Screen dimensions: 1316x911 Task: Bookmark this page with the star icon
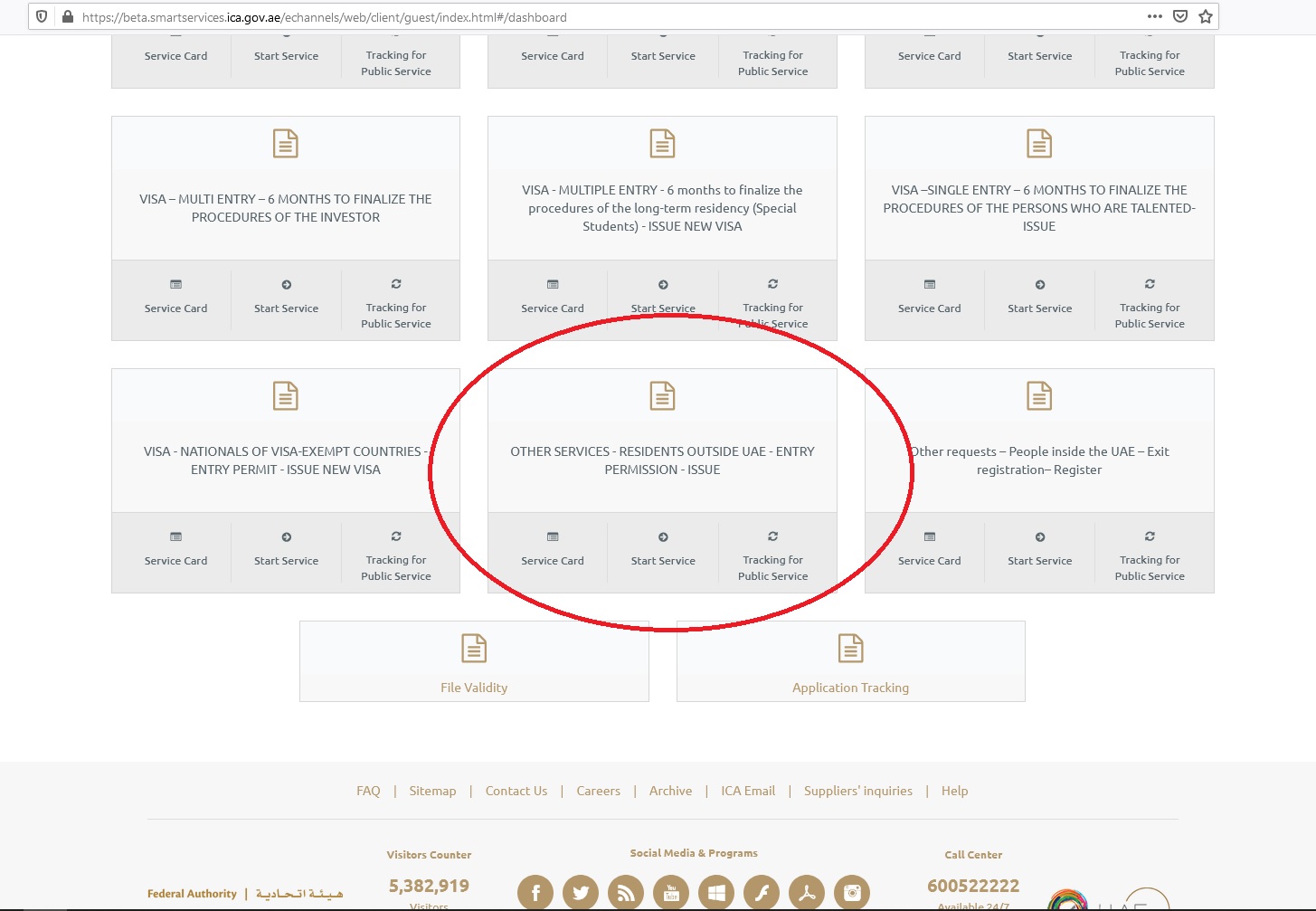(x=1204, y=16)
